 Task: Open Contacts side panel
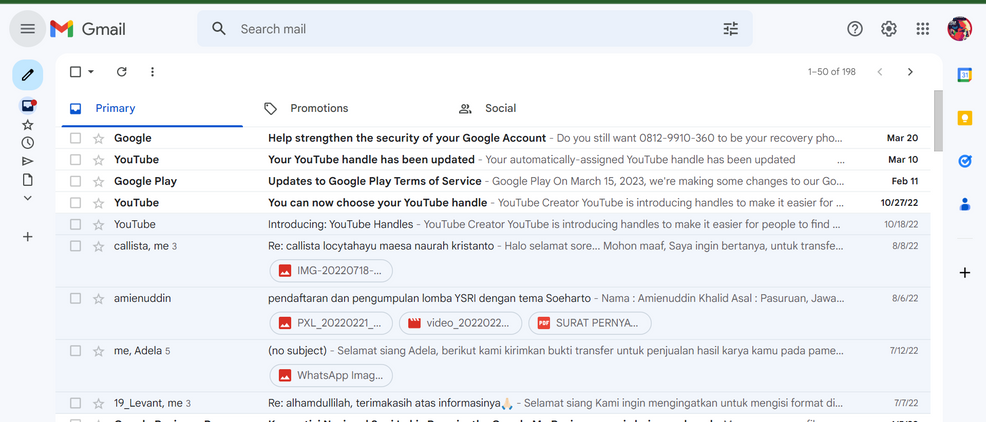click(965, 204)
